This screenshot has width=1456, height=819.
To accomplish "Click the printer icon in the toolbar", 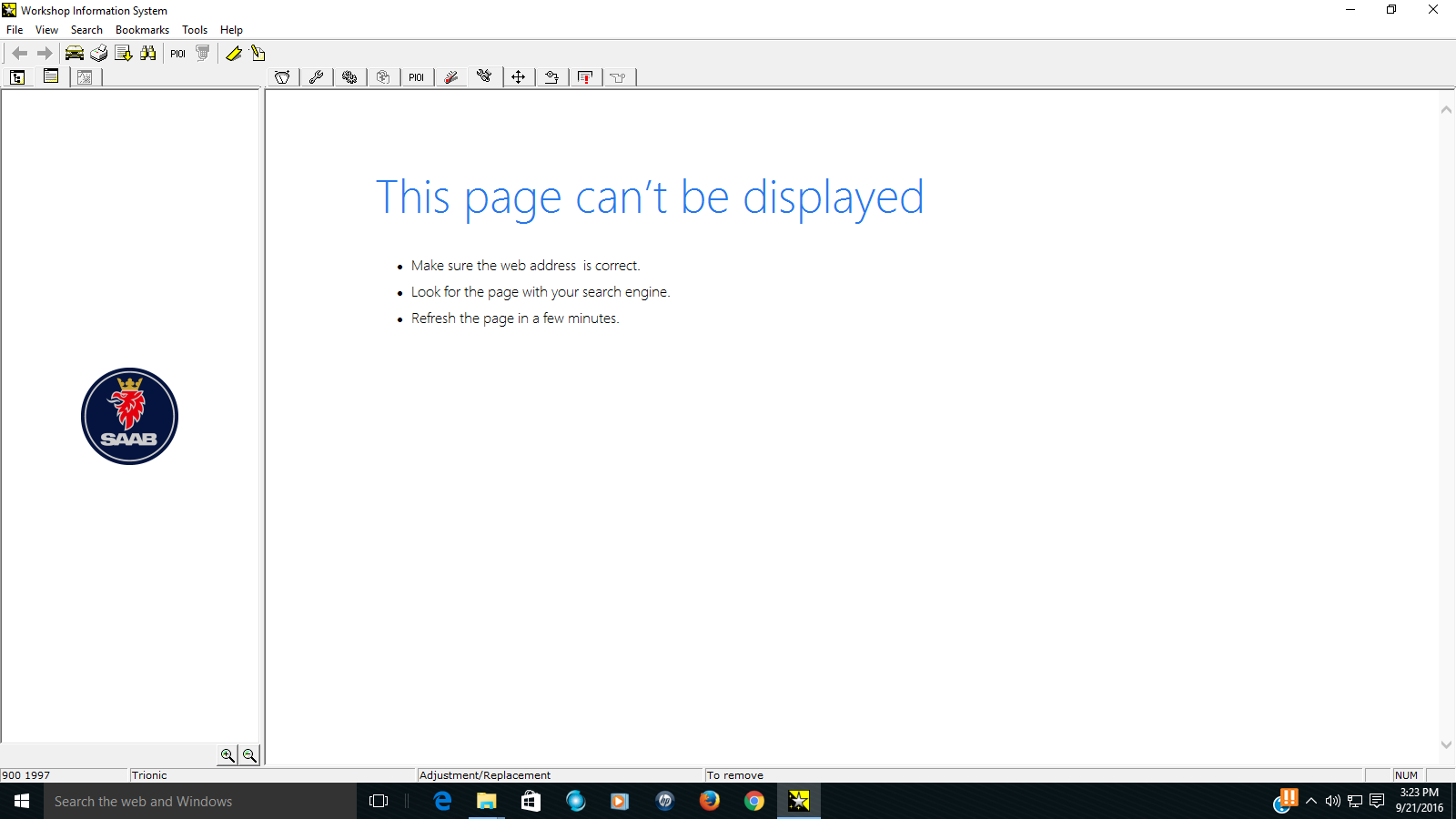I will click(99, 54).
